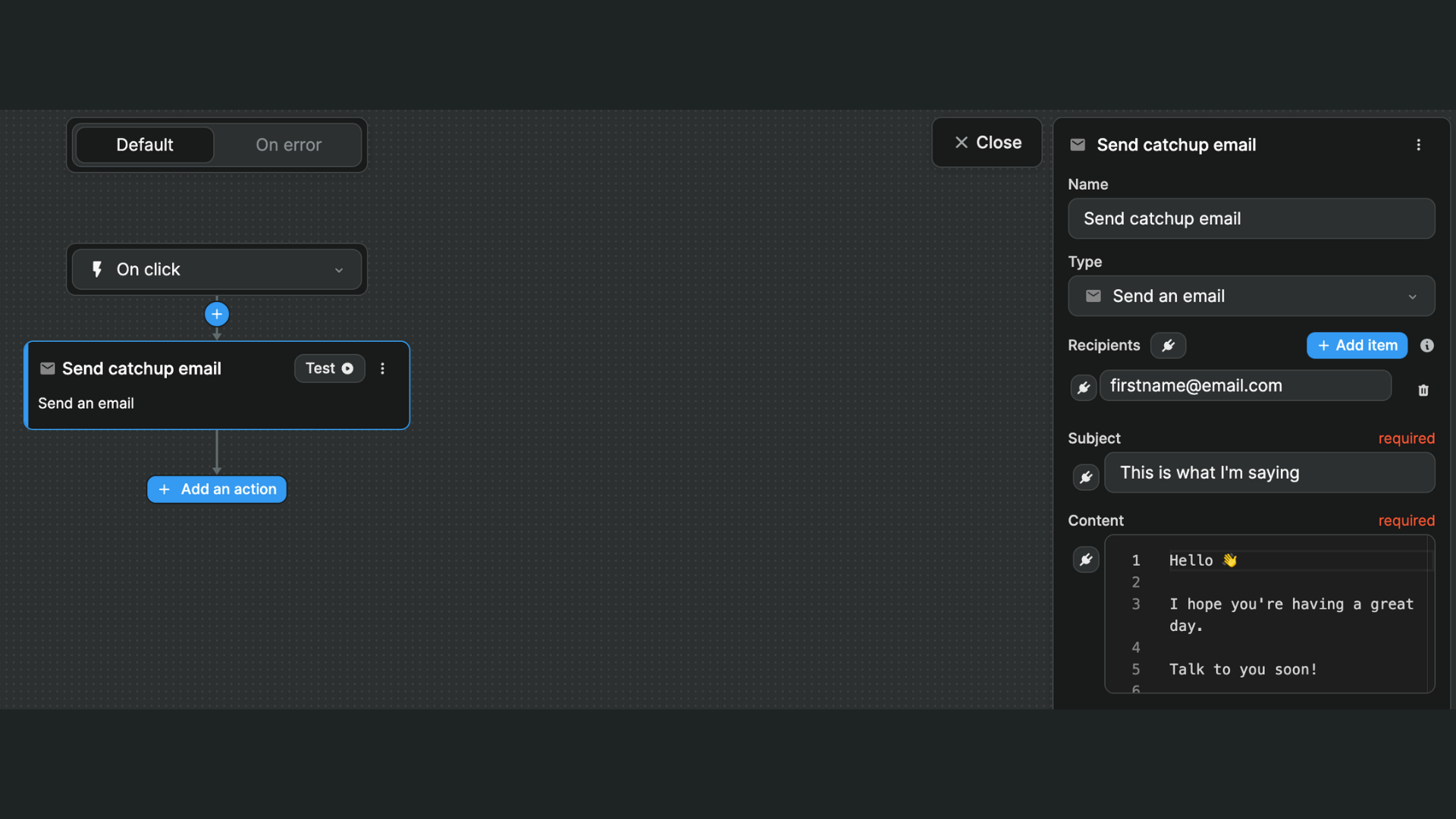1456x819 pixels.
Task: Switch to the On error tab
Action: point(288,145)
